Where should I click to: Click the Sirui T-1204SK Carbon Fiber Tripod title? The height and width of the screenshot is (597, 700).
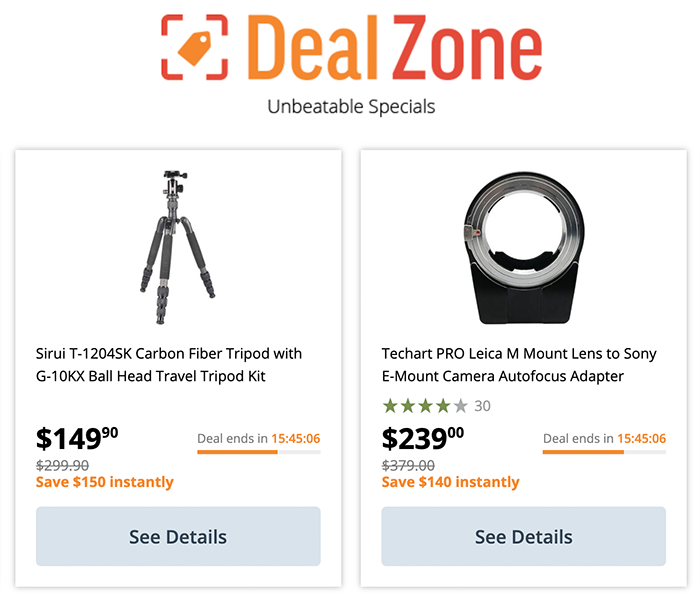(169, 365)
